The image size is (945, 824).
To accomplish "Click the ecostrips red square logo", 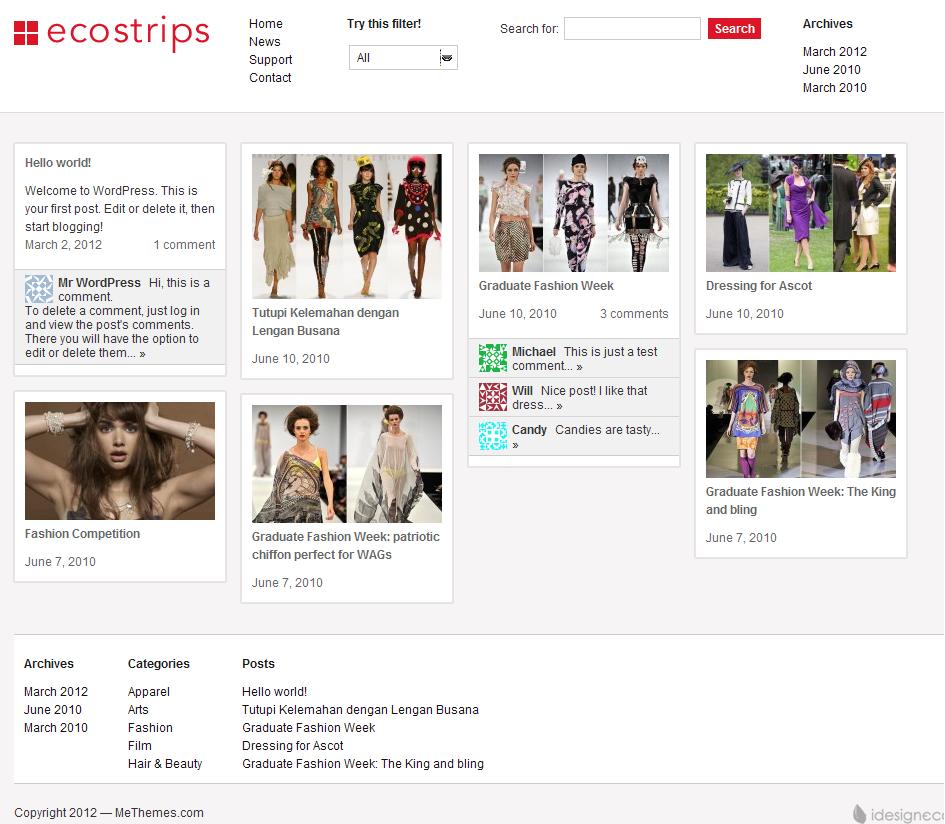I will pos(26,33).
